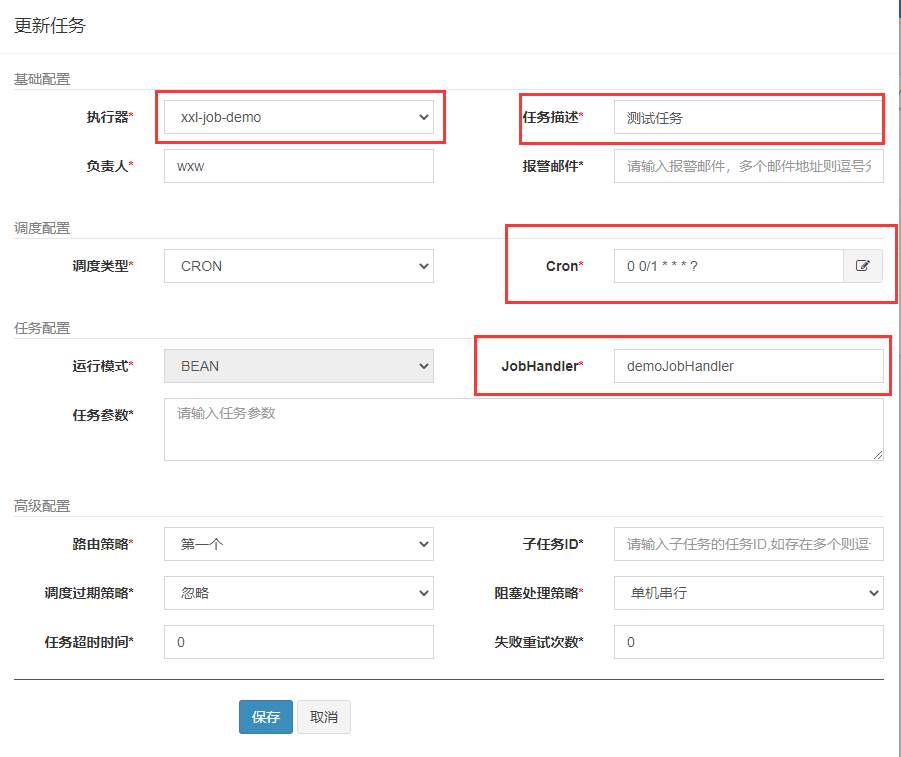Click the 子任务ID label

553,544
